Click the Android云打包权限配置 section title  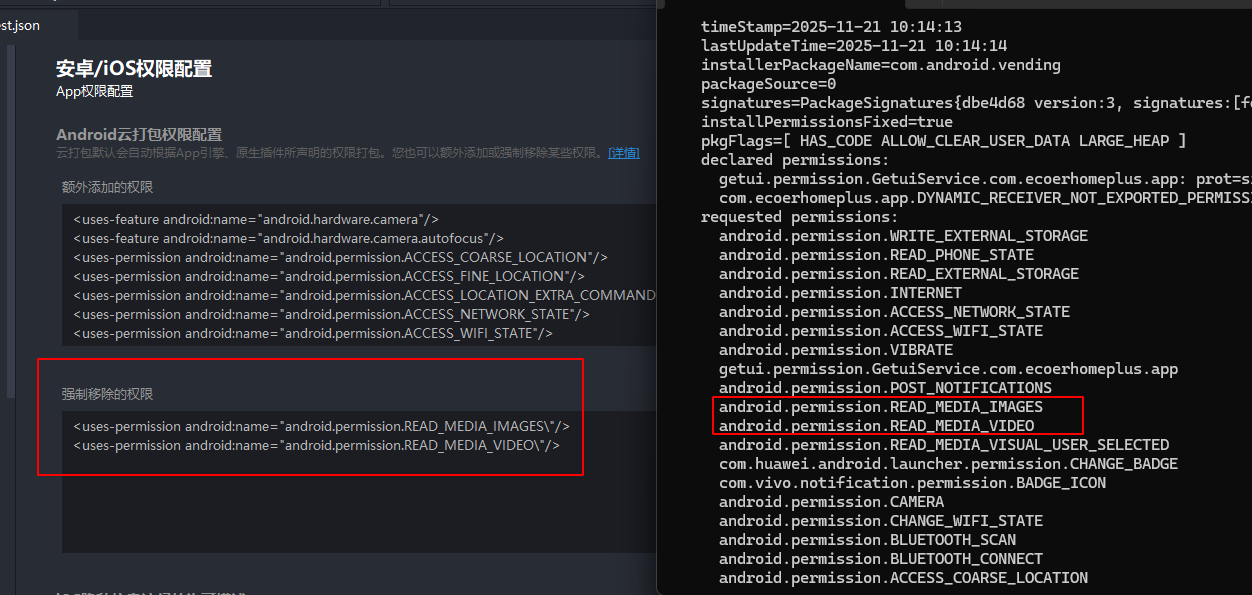click(x=139, y=135)
